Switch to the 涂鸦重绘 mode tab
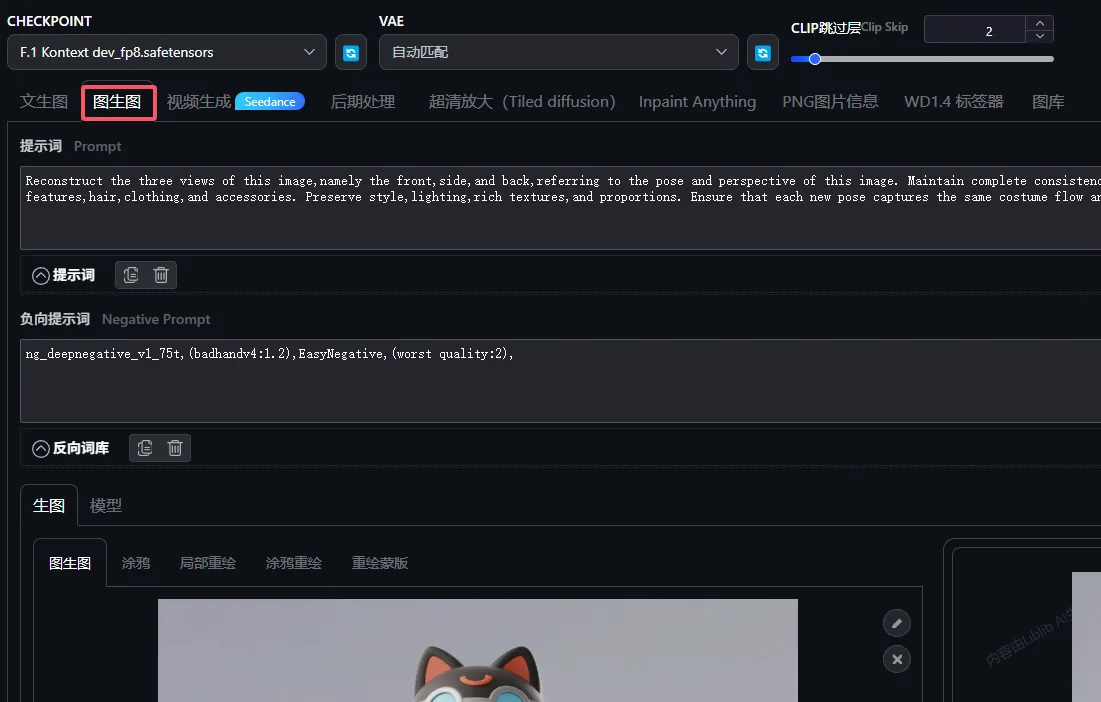This screenshot has width=1101, height=702. [x=294, y=563]
